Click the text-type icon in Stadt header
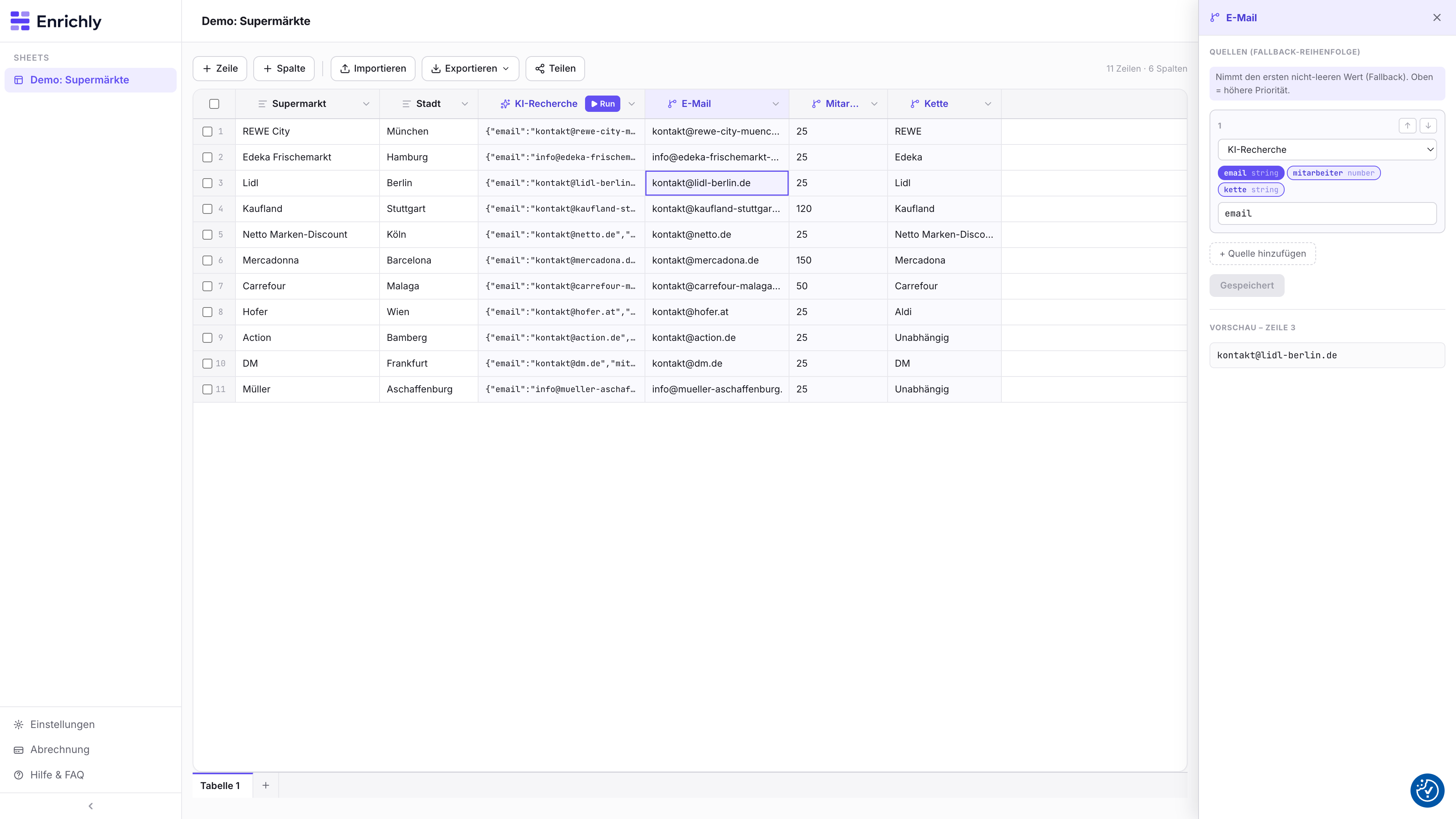 coord(406,104)
